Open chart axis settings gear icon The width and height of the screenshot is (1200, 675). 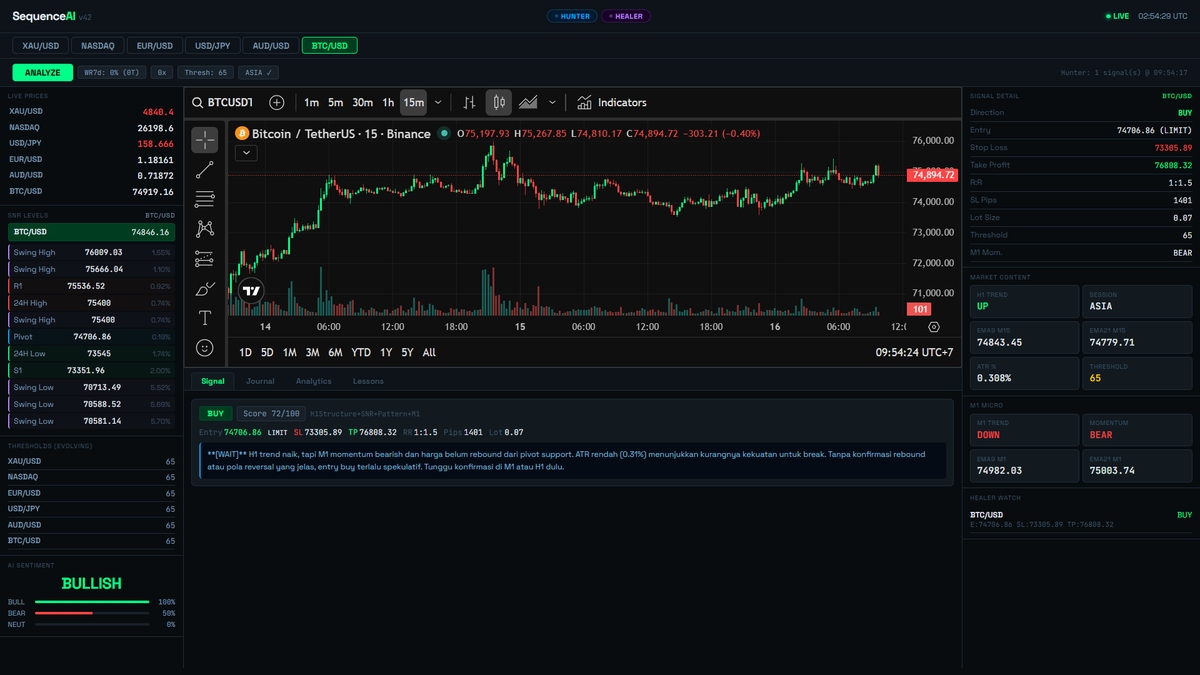934,327
